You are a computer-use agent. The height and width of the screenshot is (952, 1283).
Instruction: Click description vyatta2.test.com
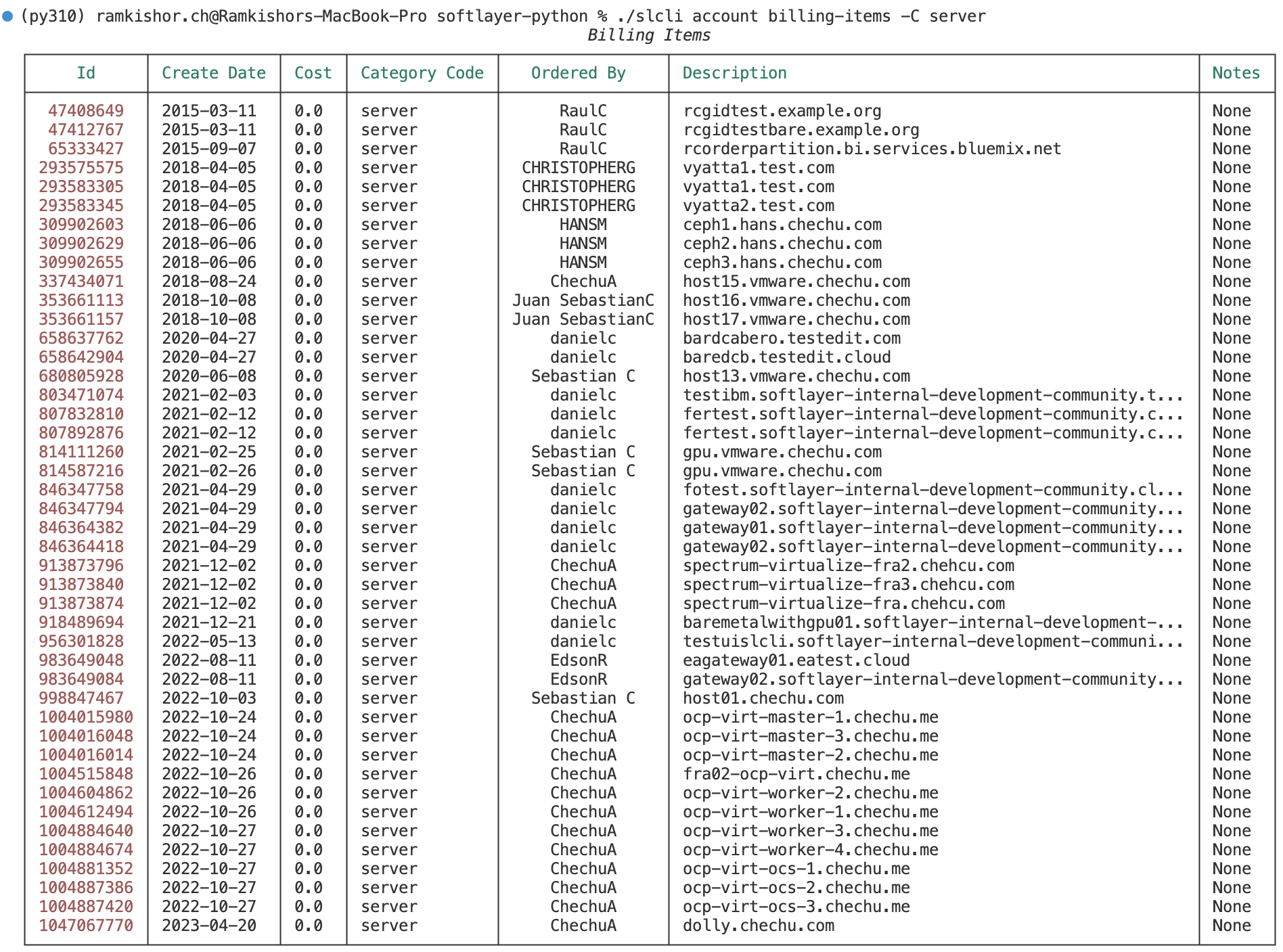tap(759, 206)
